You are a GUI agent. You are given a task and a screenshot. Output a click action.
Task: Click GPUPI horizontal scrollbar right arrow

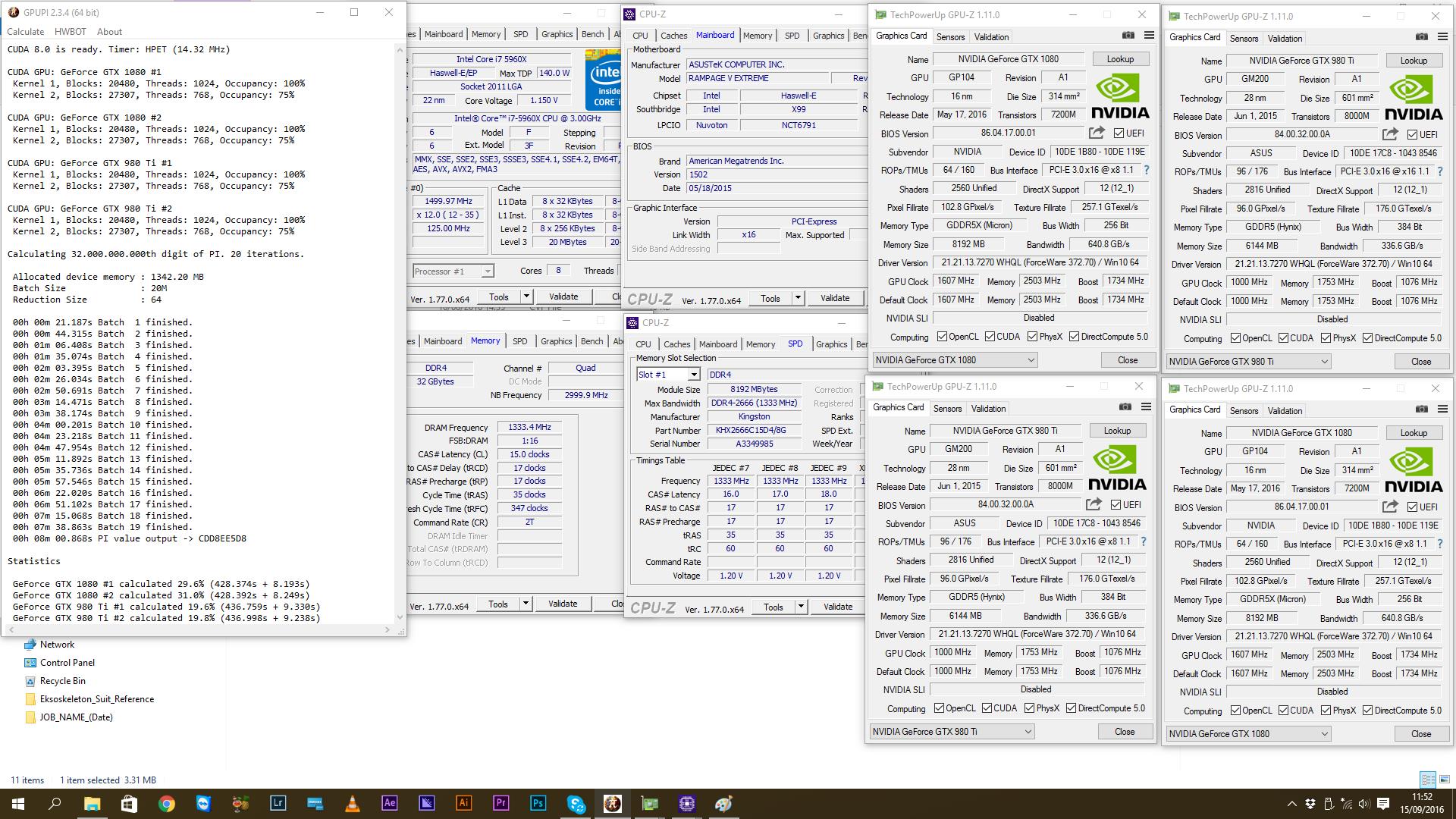point(388,629)
